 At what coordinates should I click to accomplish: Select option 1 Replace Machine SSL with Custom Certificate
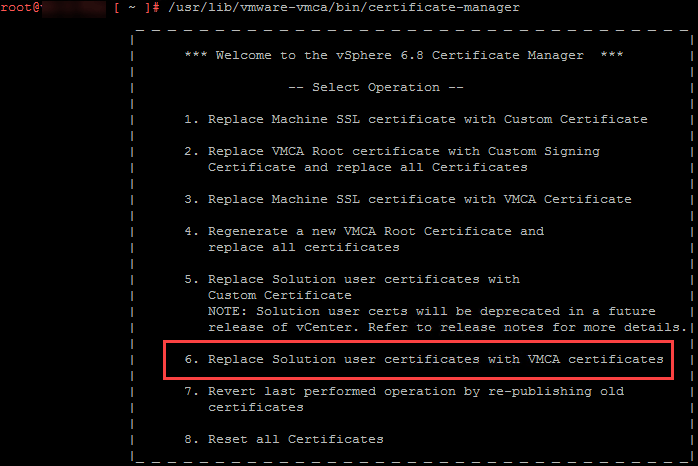[416, 119]
